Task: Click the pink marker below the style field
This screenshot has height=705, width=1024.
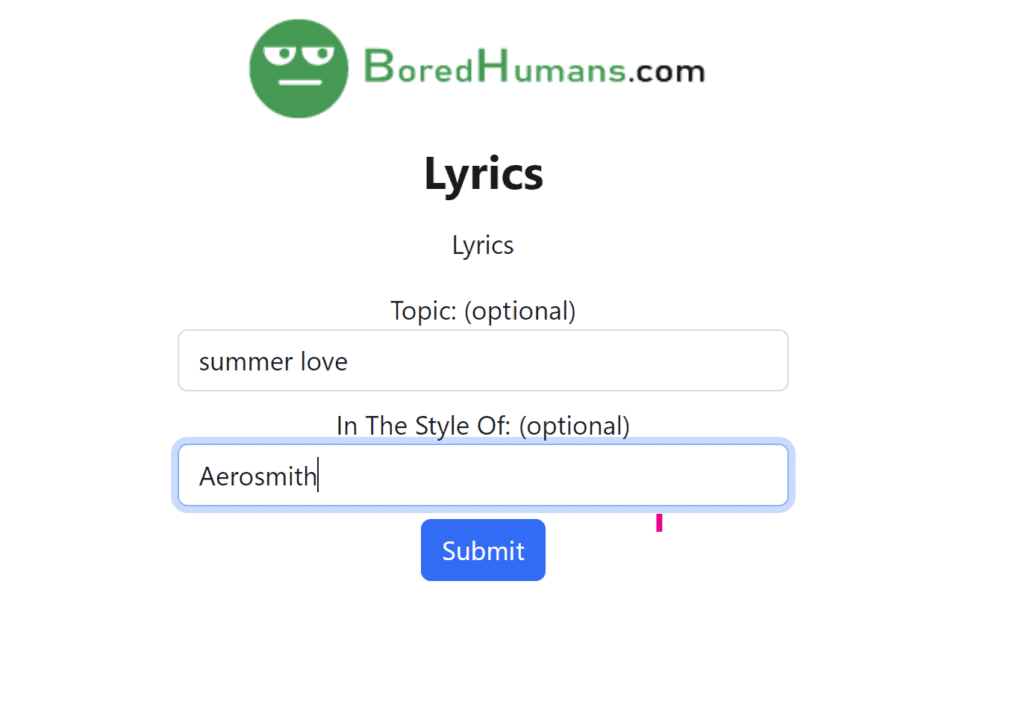Action: click(x=659, y=522)
